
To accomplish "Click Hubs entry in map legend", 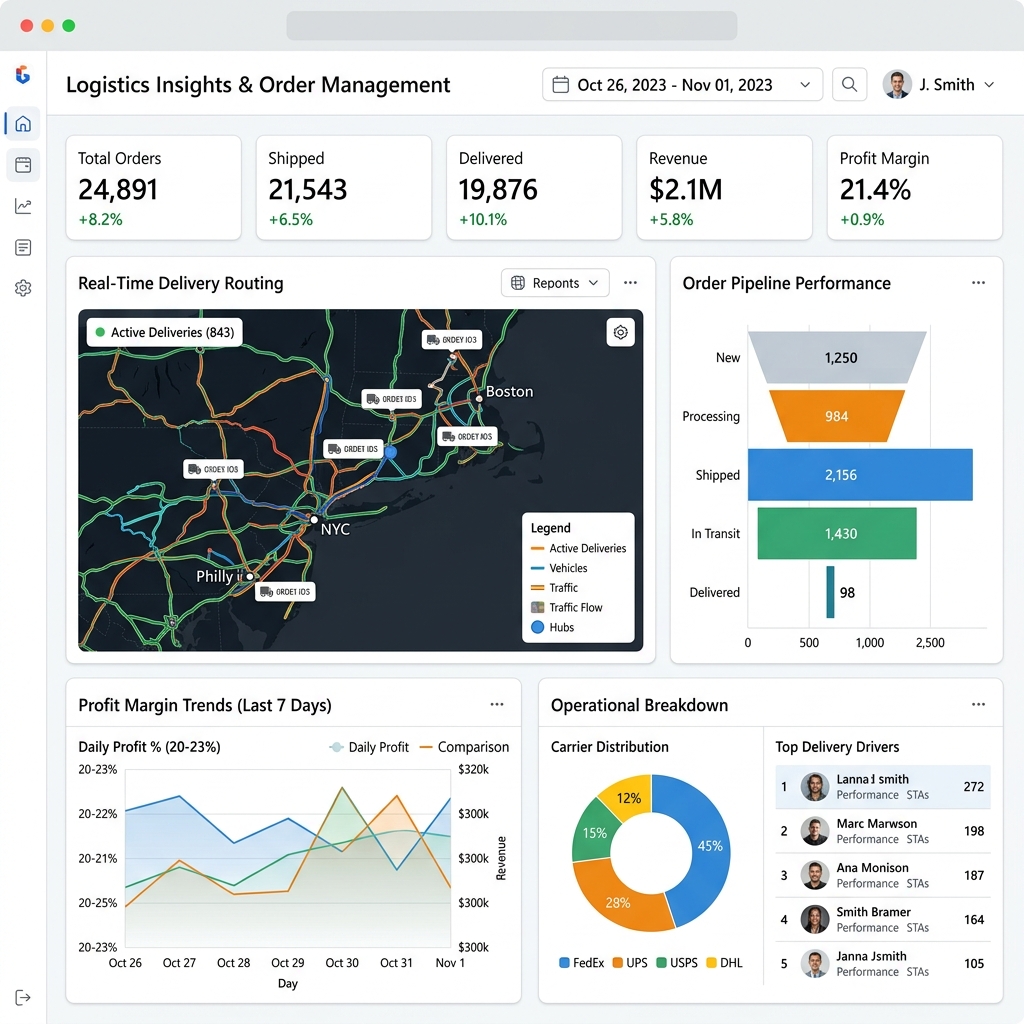I will [x=552, y=627].
